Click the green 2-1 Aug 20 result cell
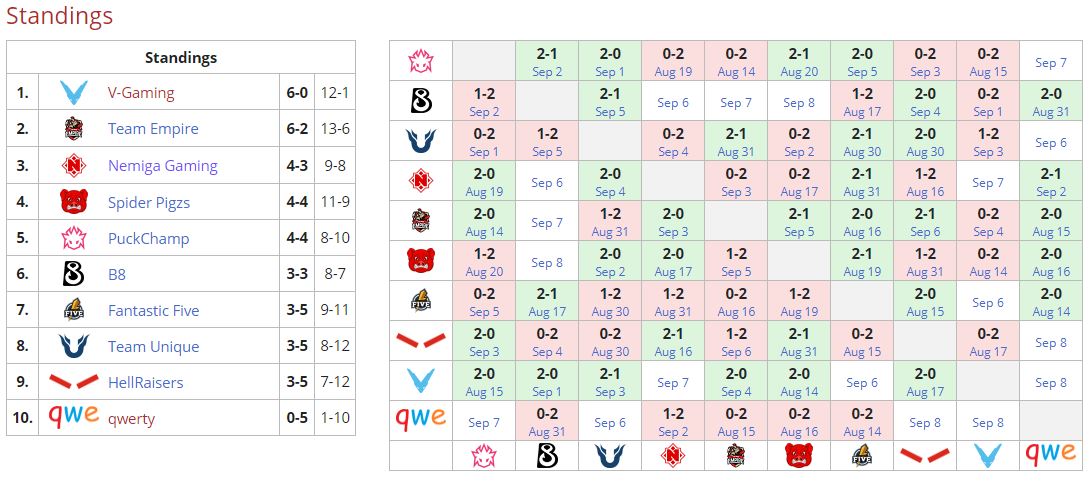1090x482 pixels. (x=799, y=61)
